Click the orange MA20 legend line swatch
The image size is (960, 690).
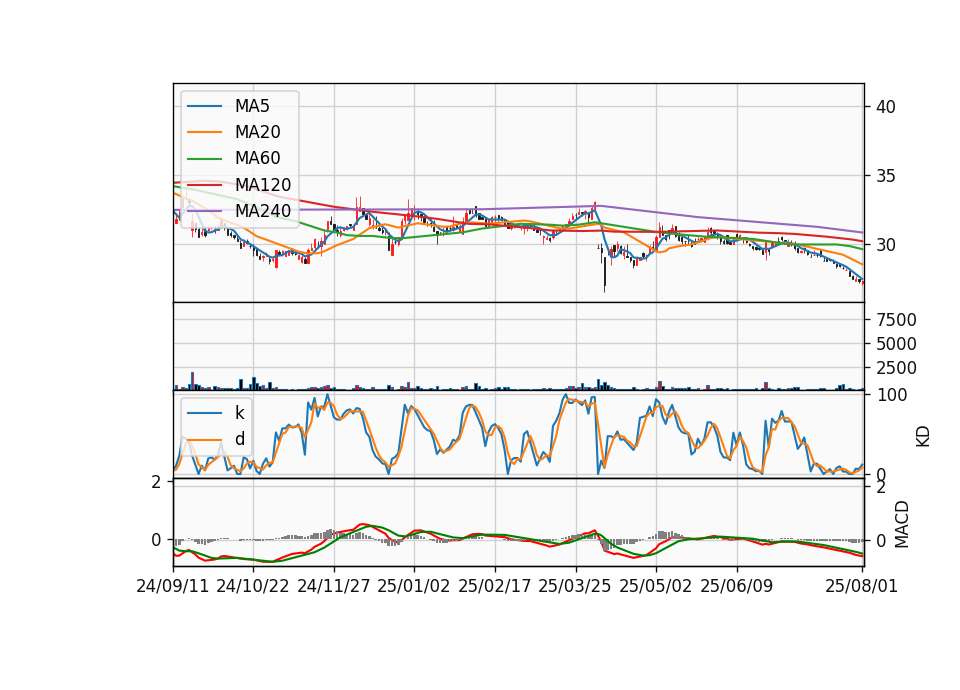click(204, 132)
